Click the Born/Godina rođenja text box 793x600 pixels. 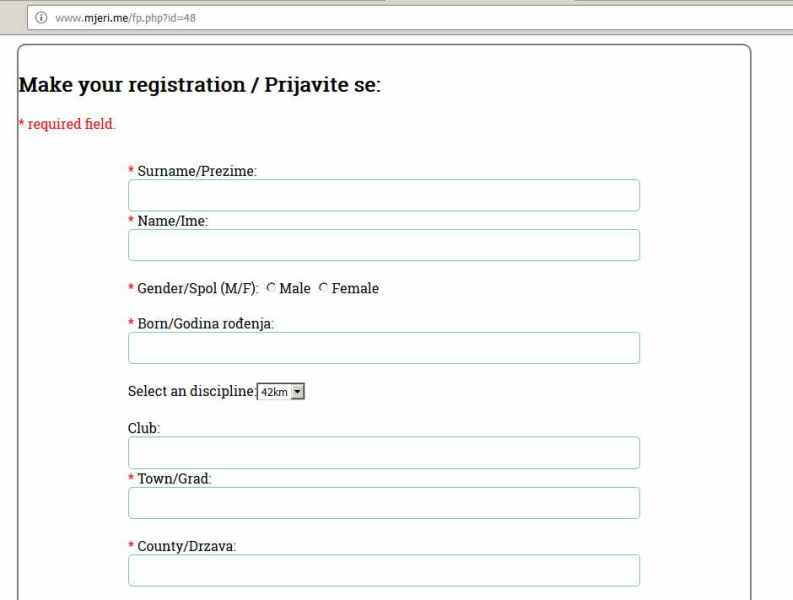click(x=384, y=348)
